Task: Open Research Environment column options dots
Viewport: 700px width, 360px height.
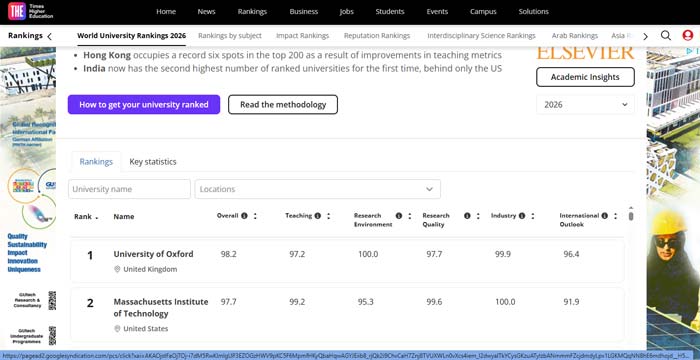Action: 409,216
